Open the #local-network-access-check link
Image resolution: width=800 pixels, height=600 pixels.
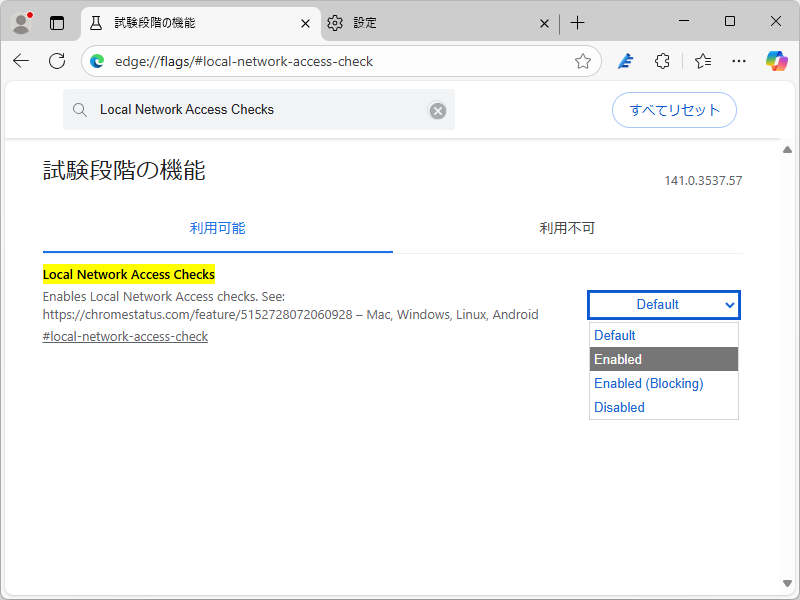click(x=124, y=336)
